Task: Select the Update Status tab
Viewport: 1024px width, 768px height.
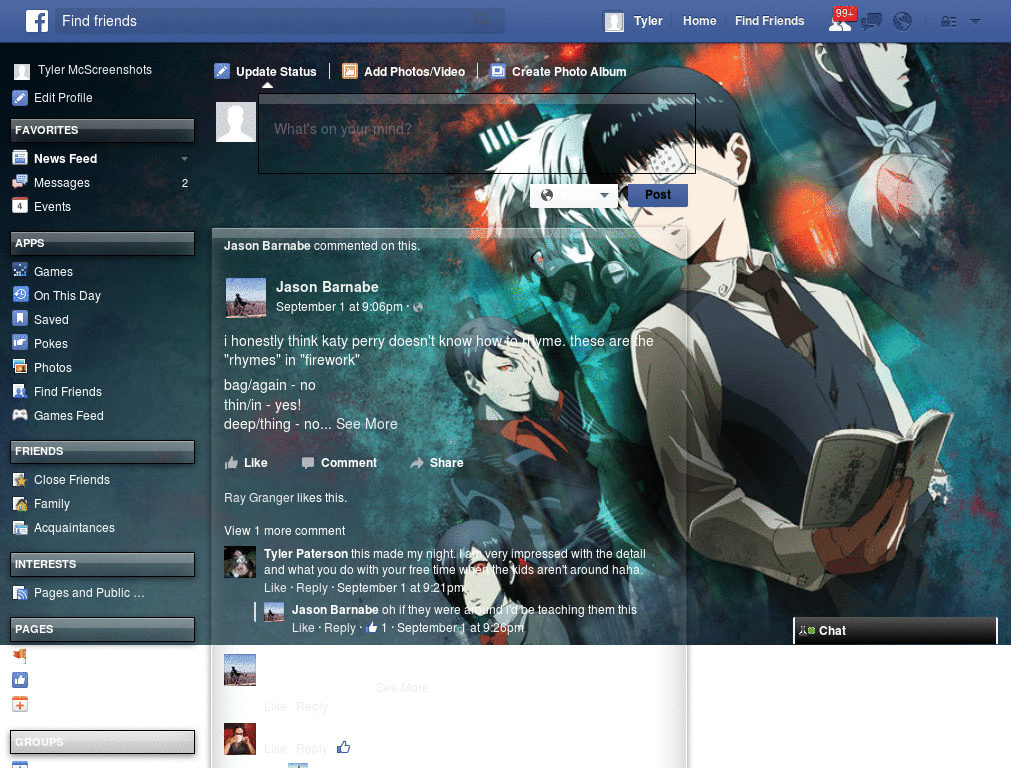Action: click(x=266, y=71)
